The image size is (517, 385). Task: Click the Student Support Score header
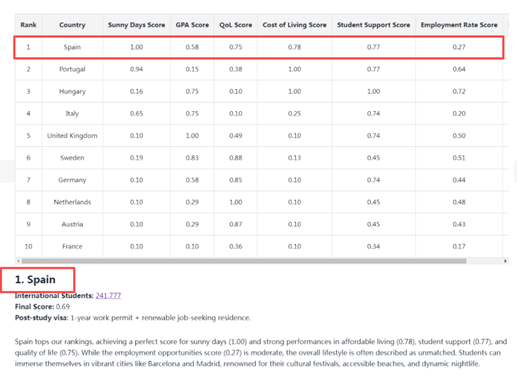click(373, 25)
